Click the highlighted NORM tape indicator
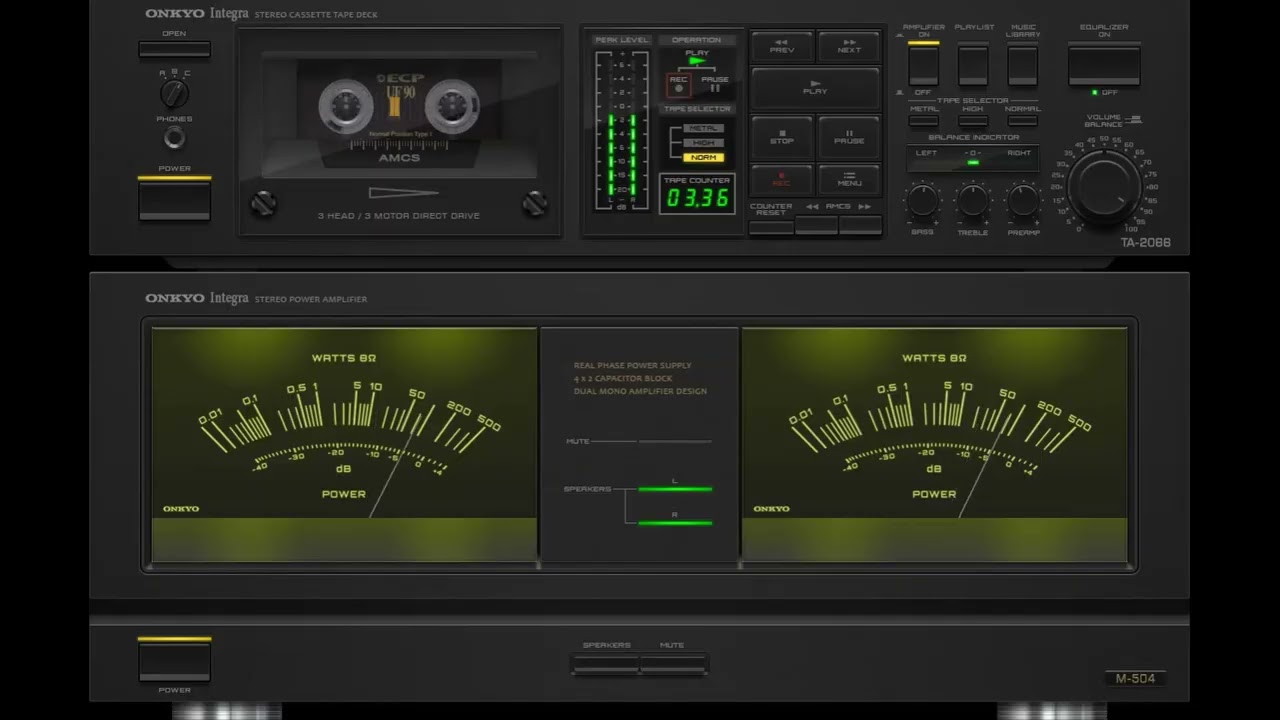 pyautogui.click(x=703, y=157)
